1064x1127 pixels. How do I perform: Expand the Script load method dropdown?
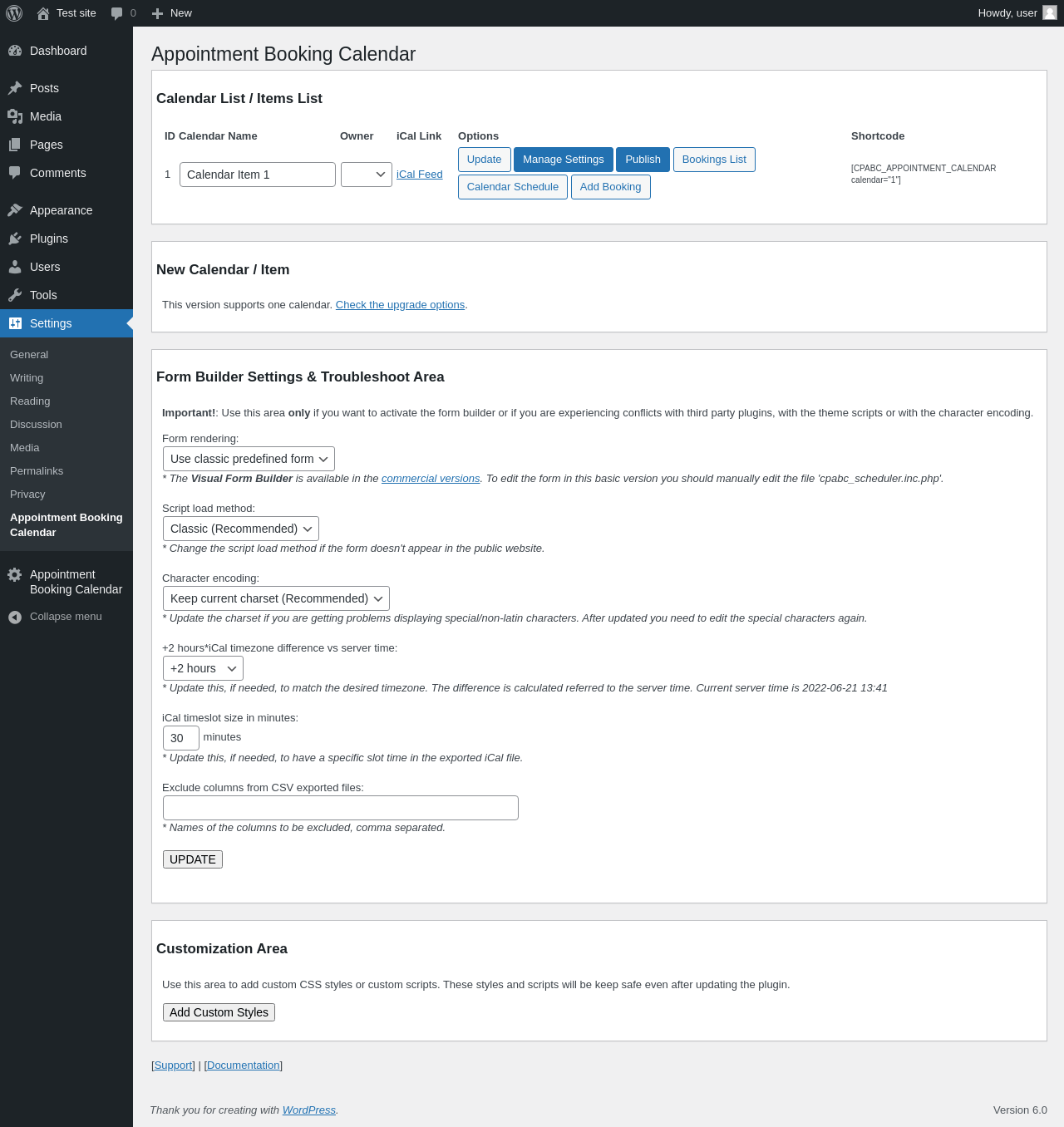coord(240,529)
